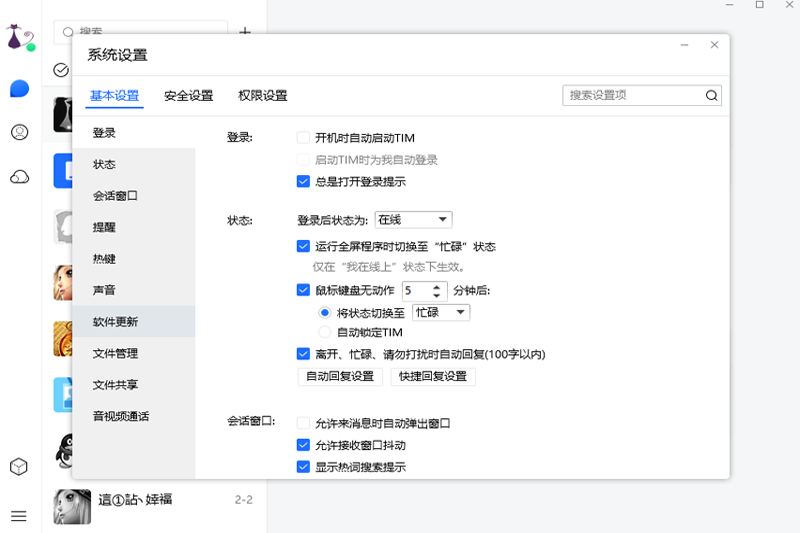Open the messages chat bubble icon
This screenshot has width=800, height=533.
coord(19,89)
